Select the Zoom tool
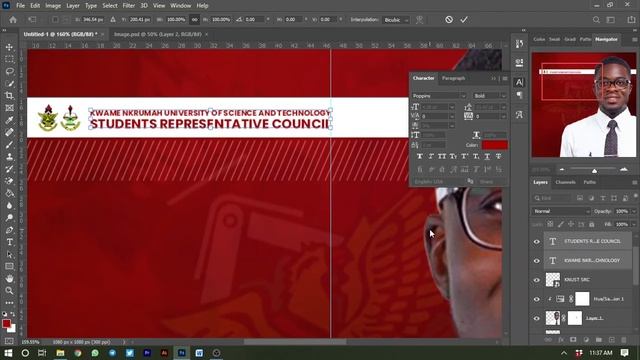 tap(9, 291)
